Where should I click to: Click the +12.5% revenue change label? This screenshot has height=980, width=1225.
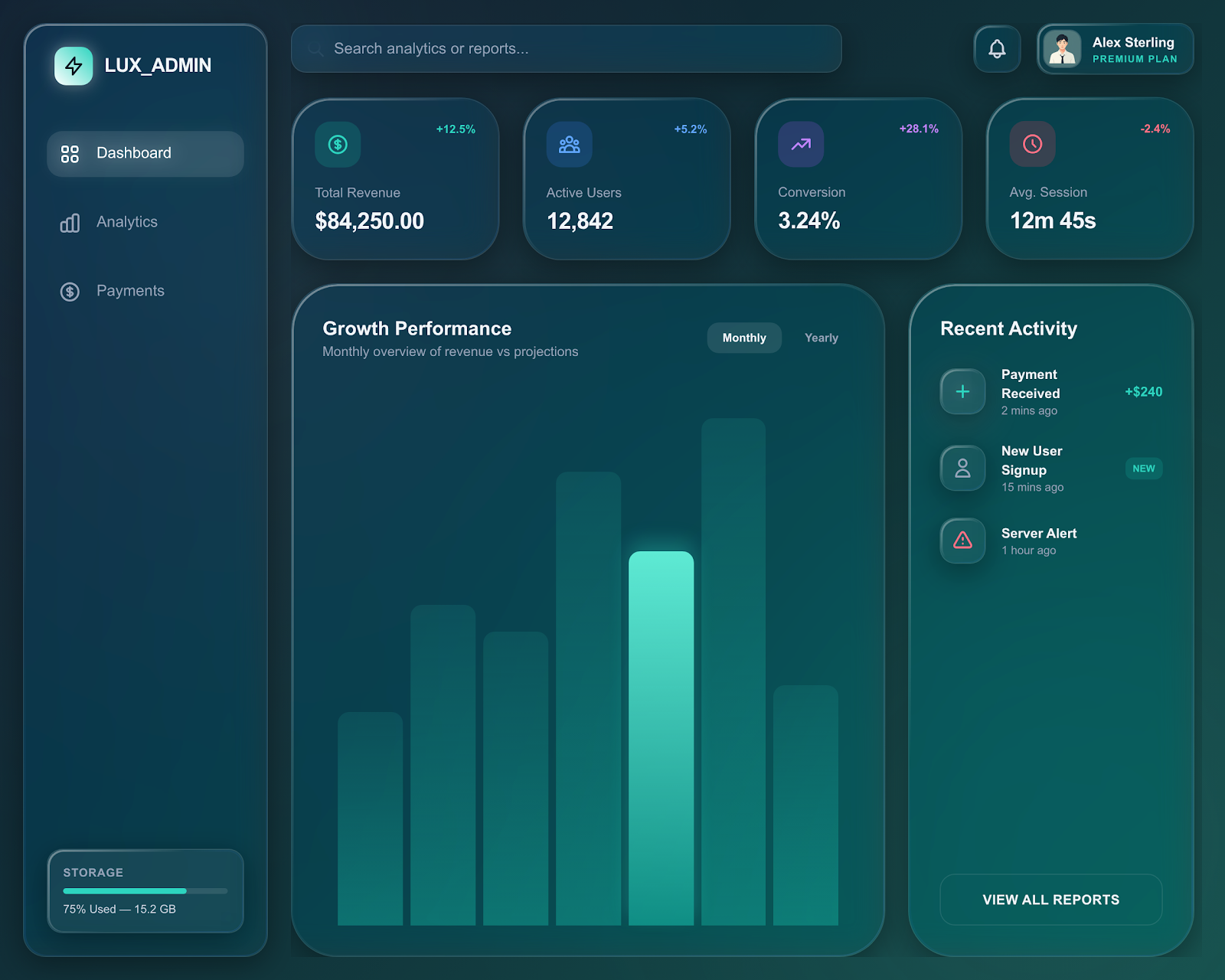[x=456, y=129]
